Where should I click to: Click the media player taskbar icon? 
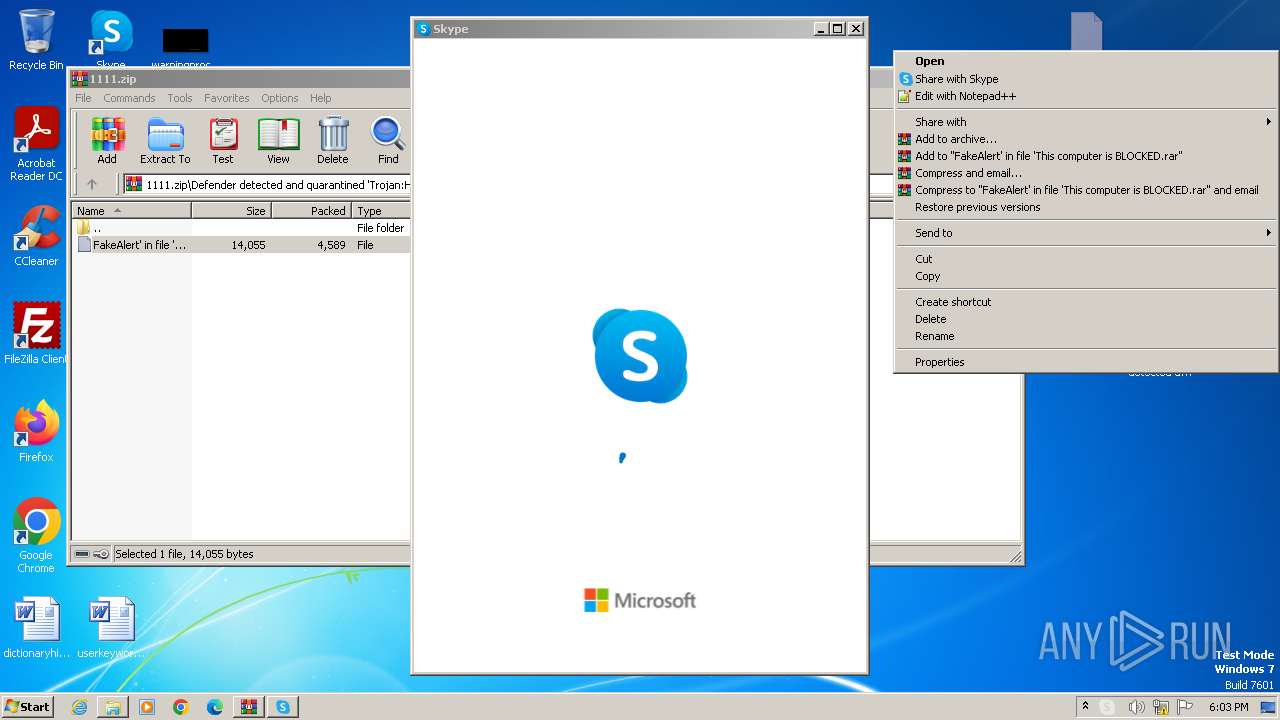[147, 707]
